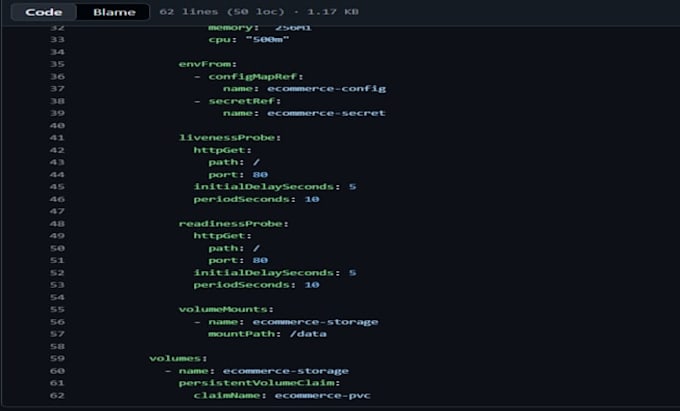This screenshot has width=680, height=411.
Task: Click httpGet: under livenessProbe
Action: (x=222, y=150)
